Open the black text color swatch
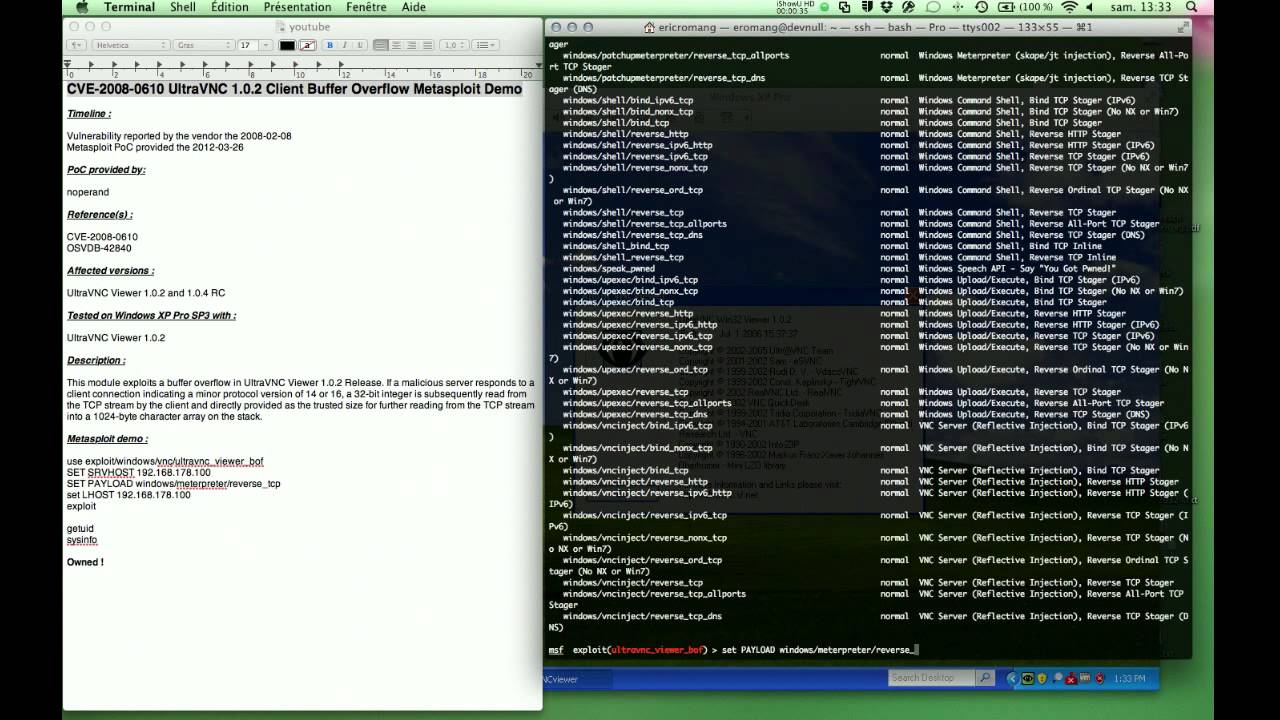The image size is (1280, 720). click(x=287, y=45)
